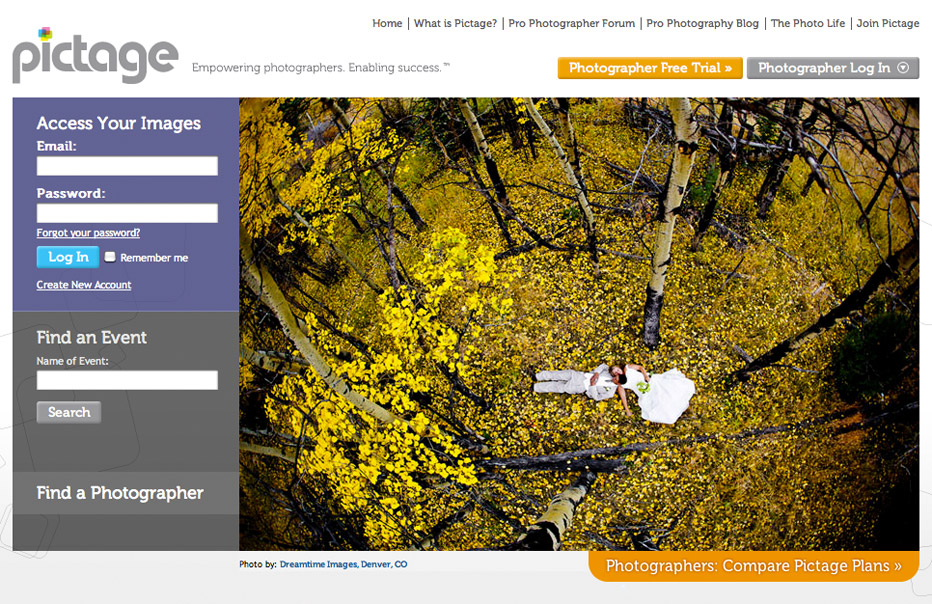Image resolution: width=932 pixels, height=604 pixels.
Task: Open the Create New Account link
Action: [x=84, y=285]
